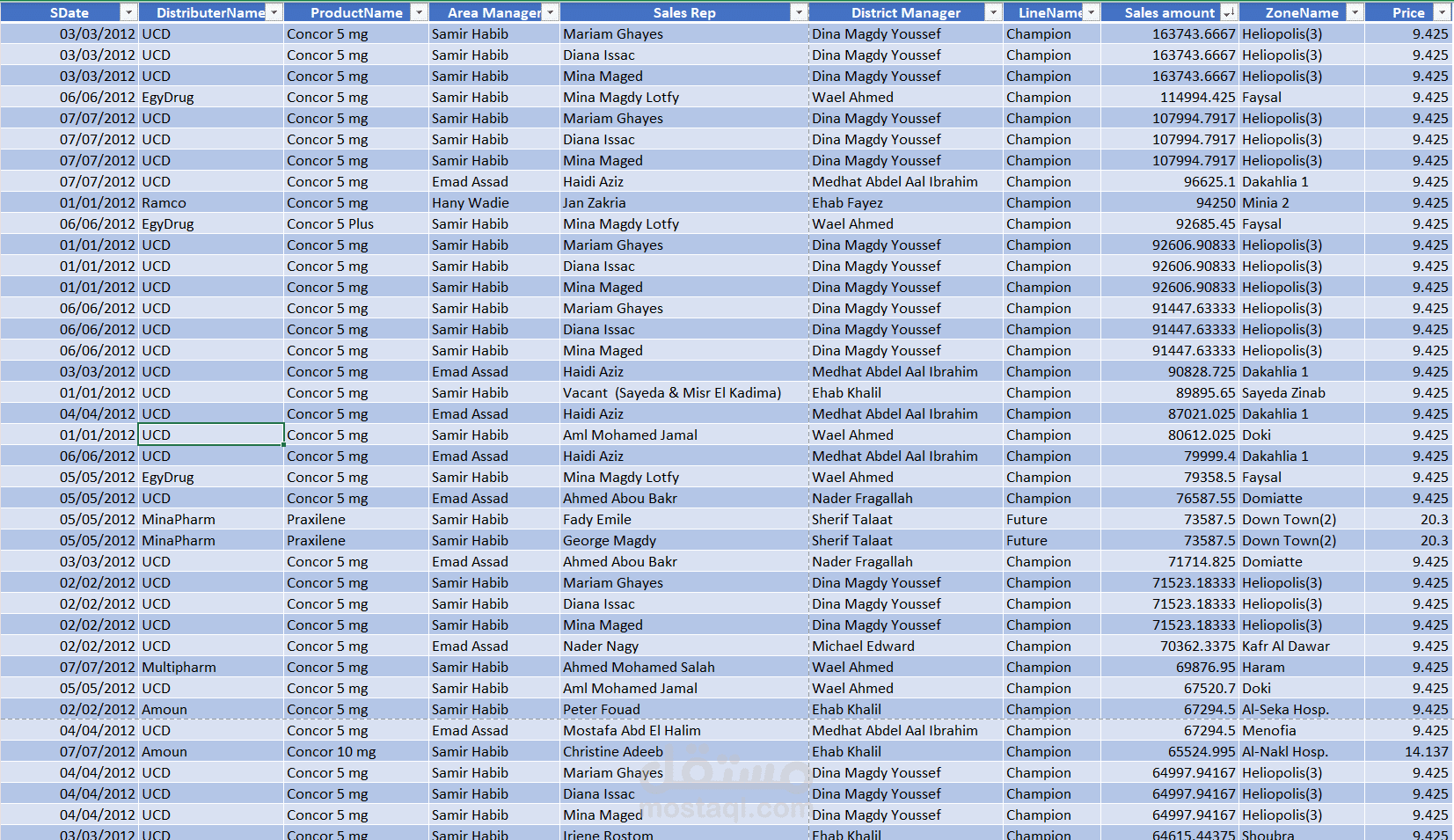1454x840 pixels.
Task: Select the District Manager header cell
Action: click(906, 12)
